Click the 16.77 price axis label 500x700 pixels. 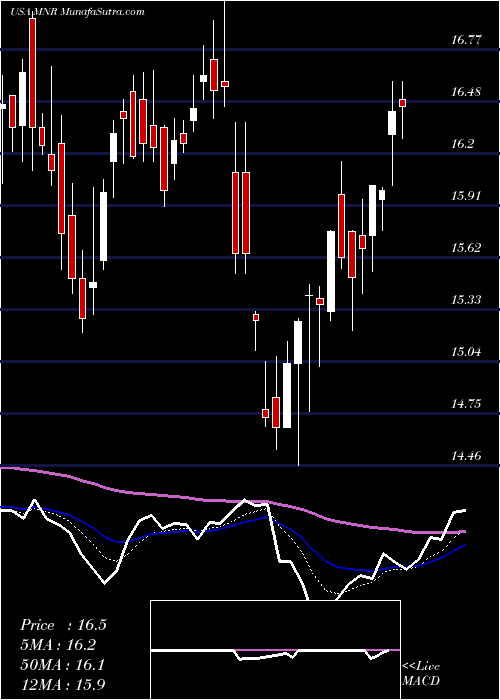(466, 40)
